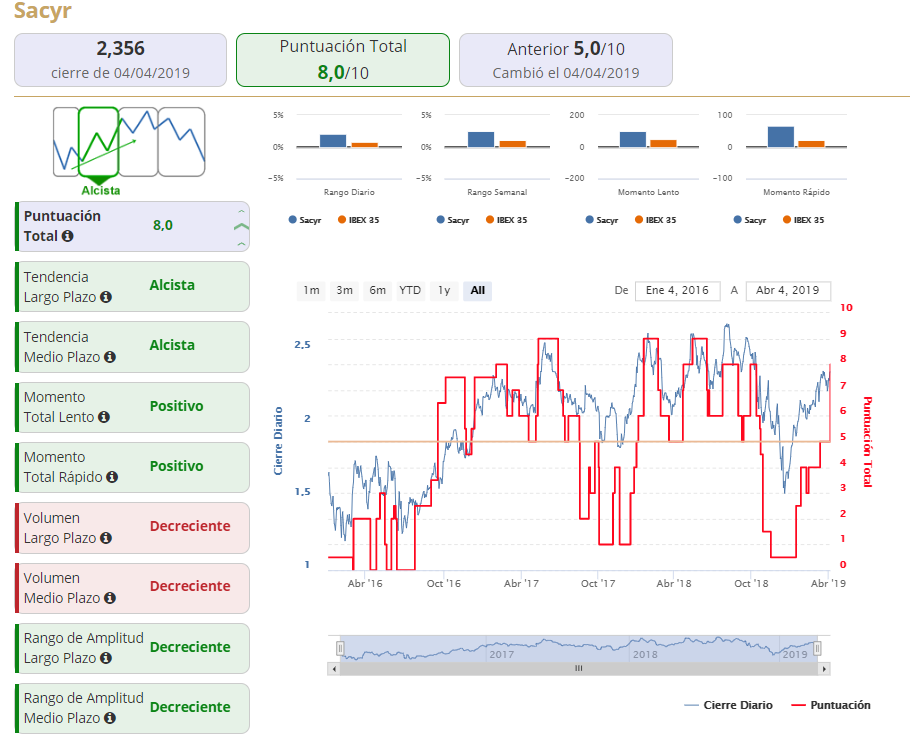
Task: Select the All time range
Action: pyautogui.click(x=478, y=290)
